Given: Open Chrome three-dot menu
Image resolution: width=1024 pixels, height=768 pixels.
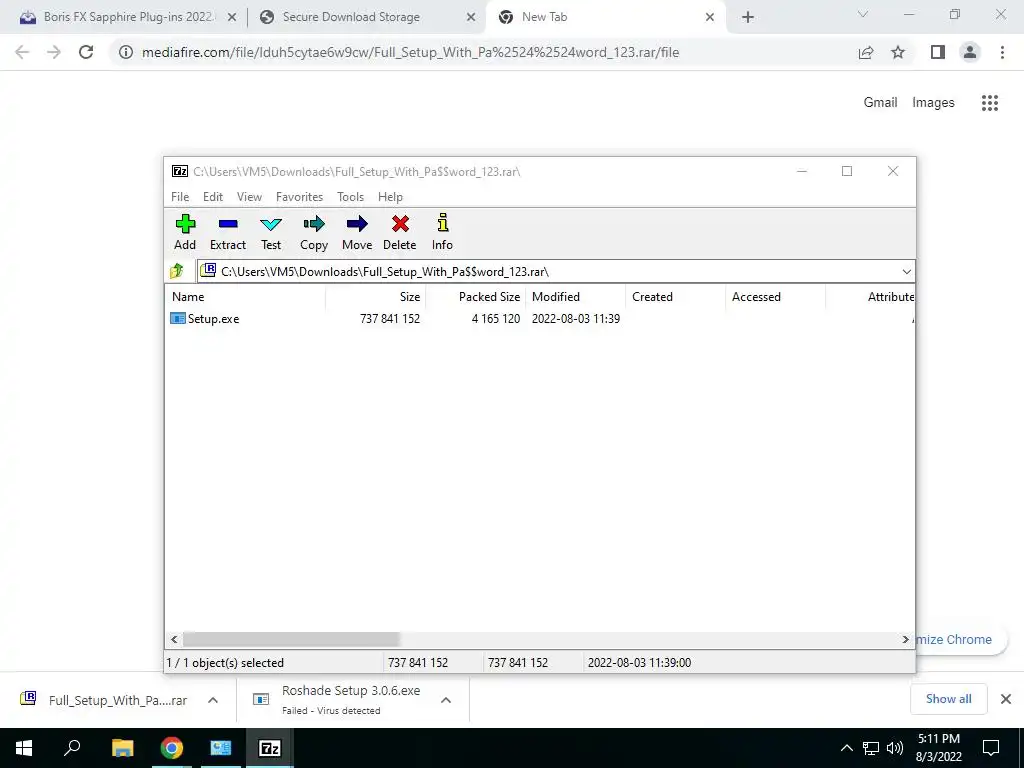Looking at the screenshot, I should (x=1002, y=52).
